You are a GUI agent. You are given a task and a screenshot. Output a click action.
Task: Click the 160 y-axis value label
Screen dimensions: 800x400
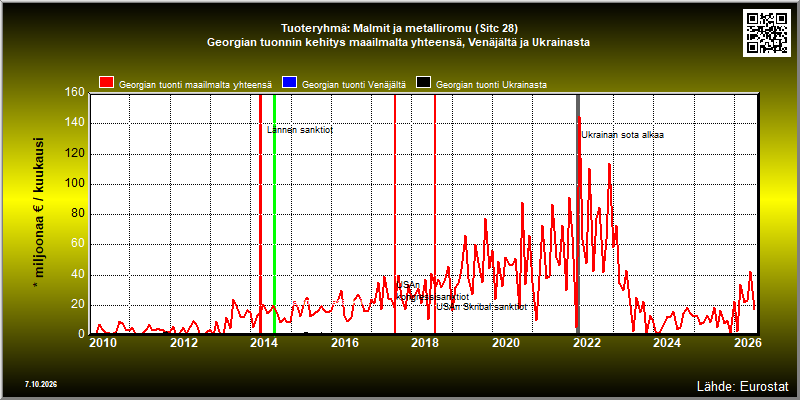74,92
